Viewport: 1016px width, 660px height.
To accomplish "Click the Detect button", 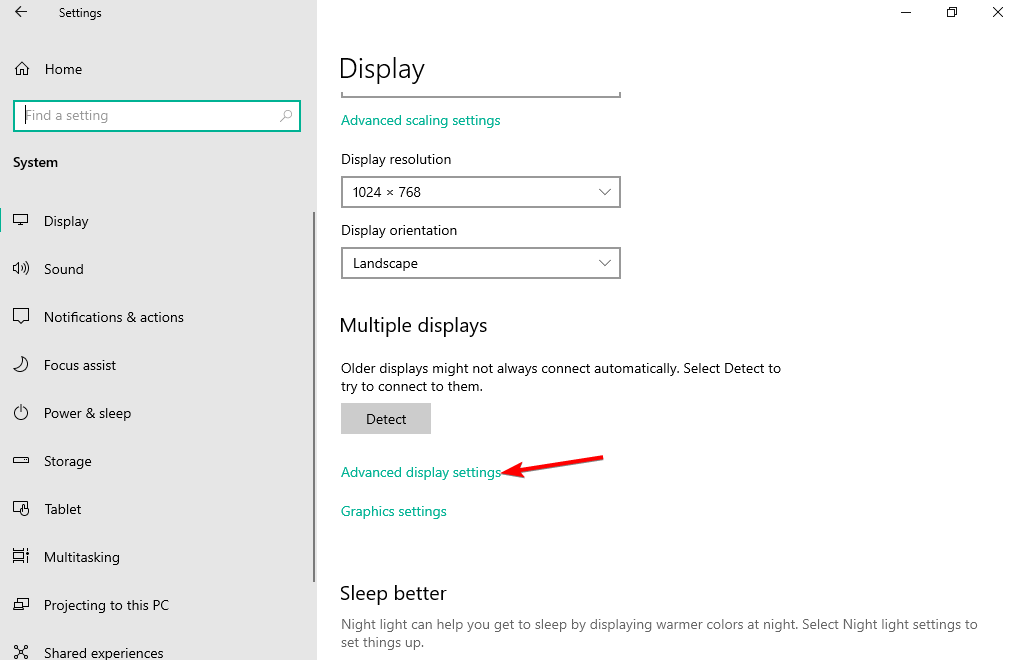I will pyautogui.click(x=386, y=418).
